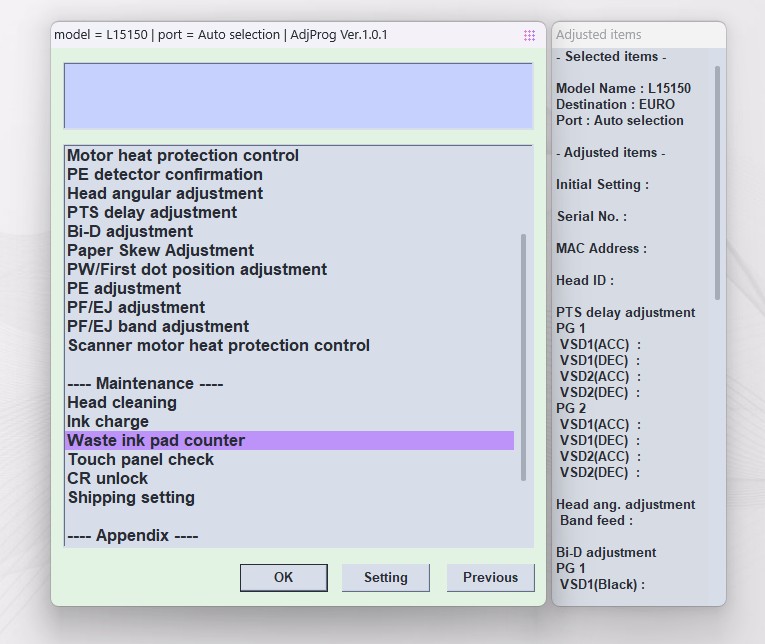Click the blue description box at top
The width and height of the screenshot is (765, 644).
[x=298, y=96]
